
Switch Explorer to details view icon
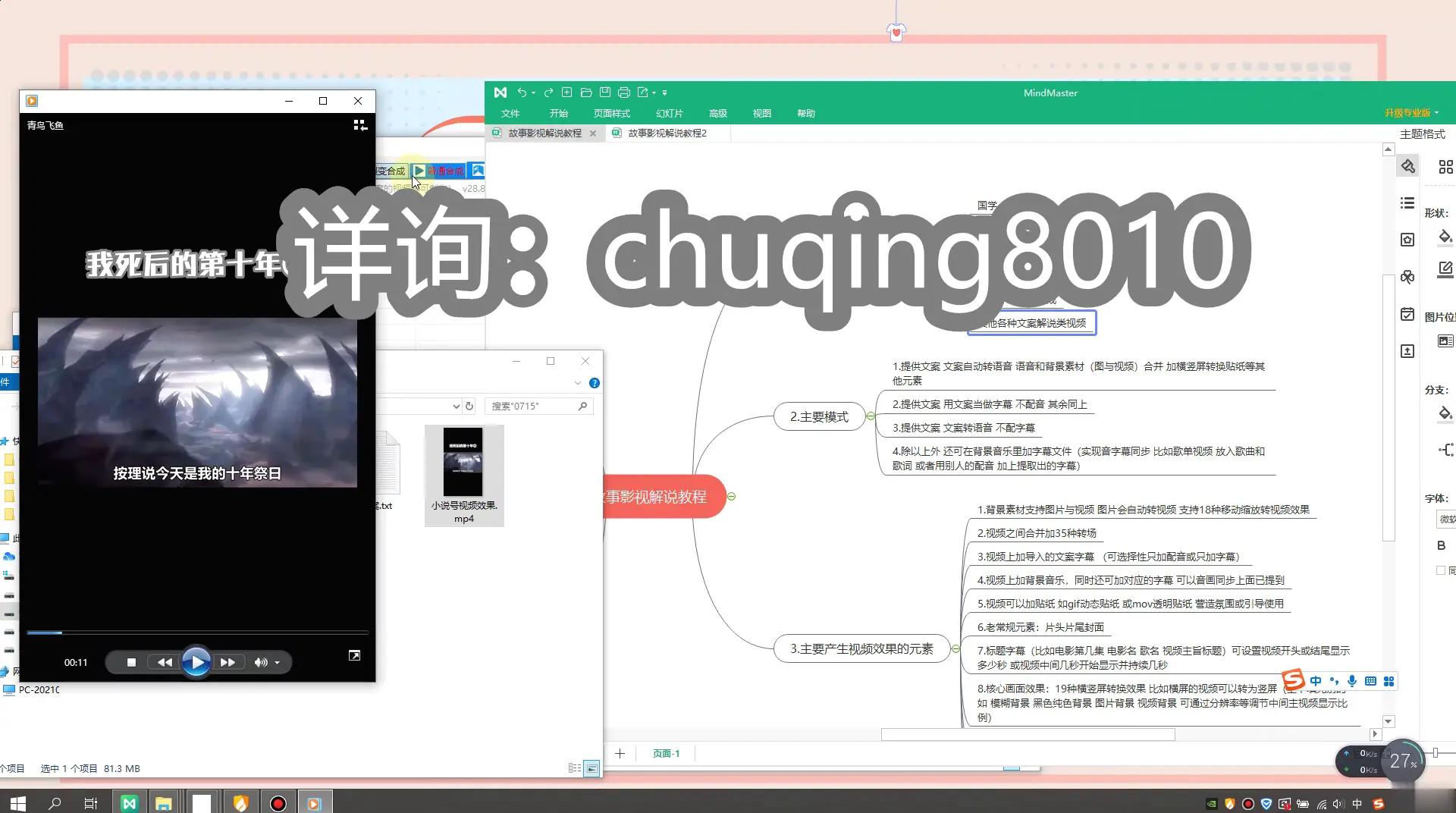575,768
